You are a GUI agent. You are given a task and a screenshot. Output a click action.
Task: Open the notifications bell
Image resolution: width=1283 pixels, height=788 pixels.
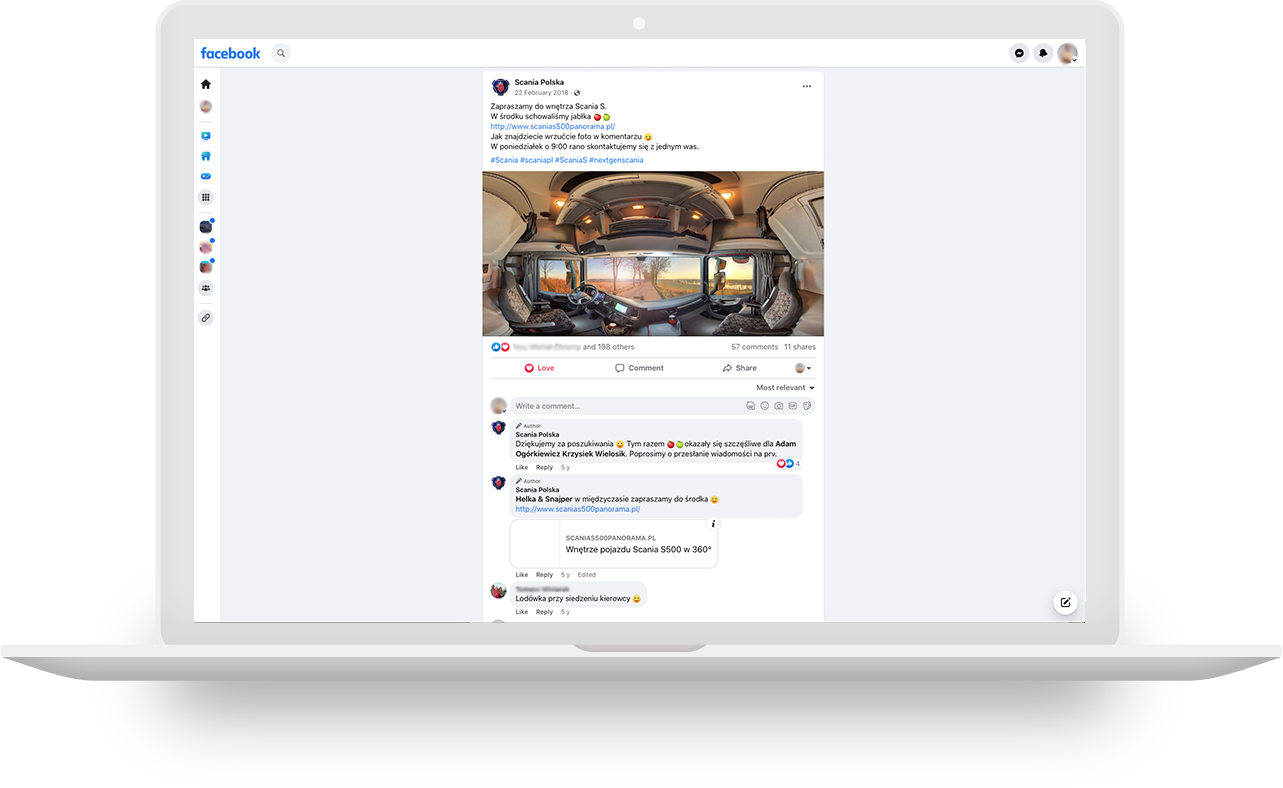click(x=1043, y=53)
